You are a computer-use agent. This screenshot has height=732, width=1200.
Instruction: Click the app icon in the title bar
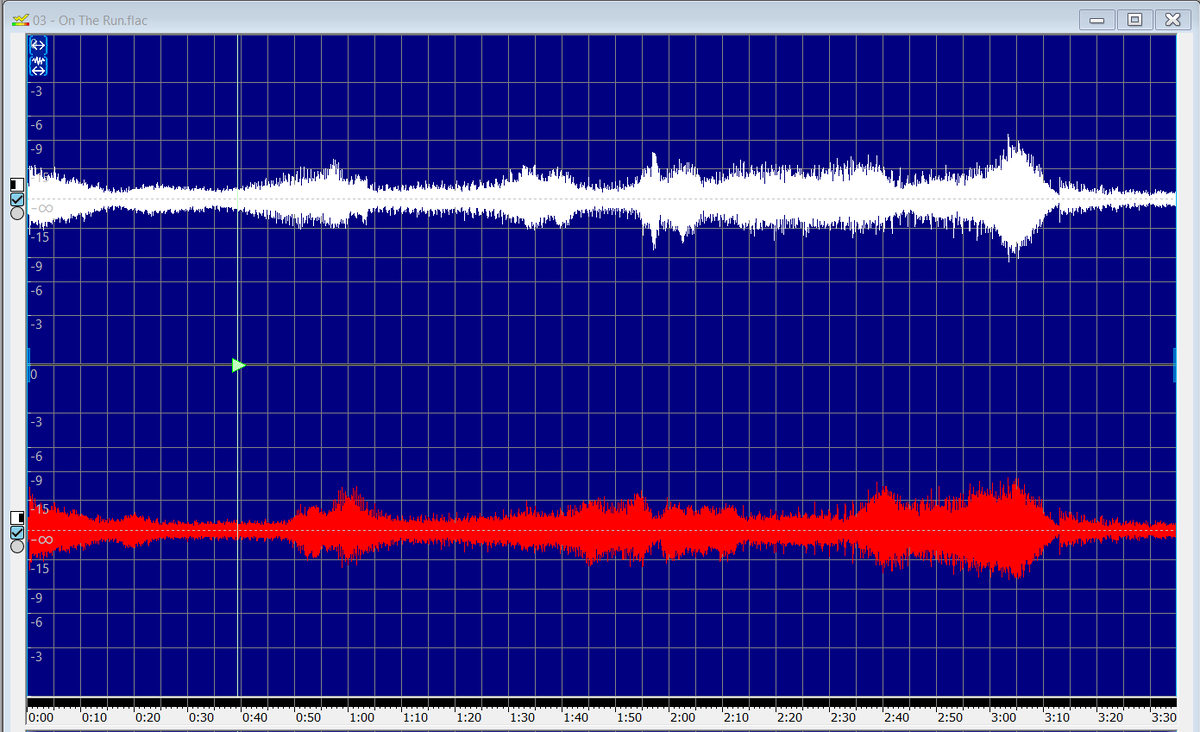(x=19, y=20)
